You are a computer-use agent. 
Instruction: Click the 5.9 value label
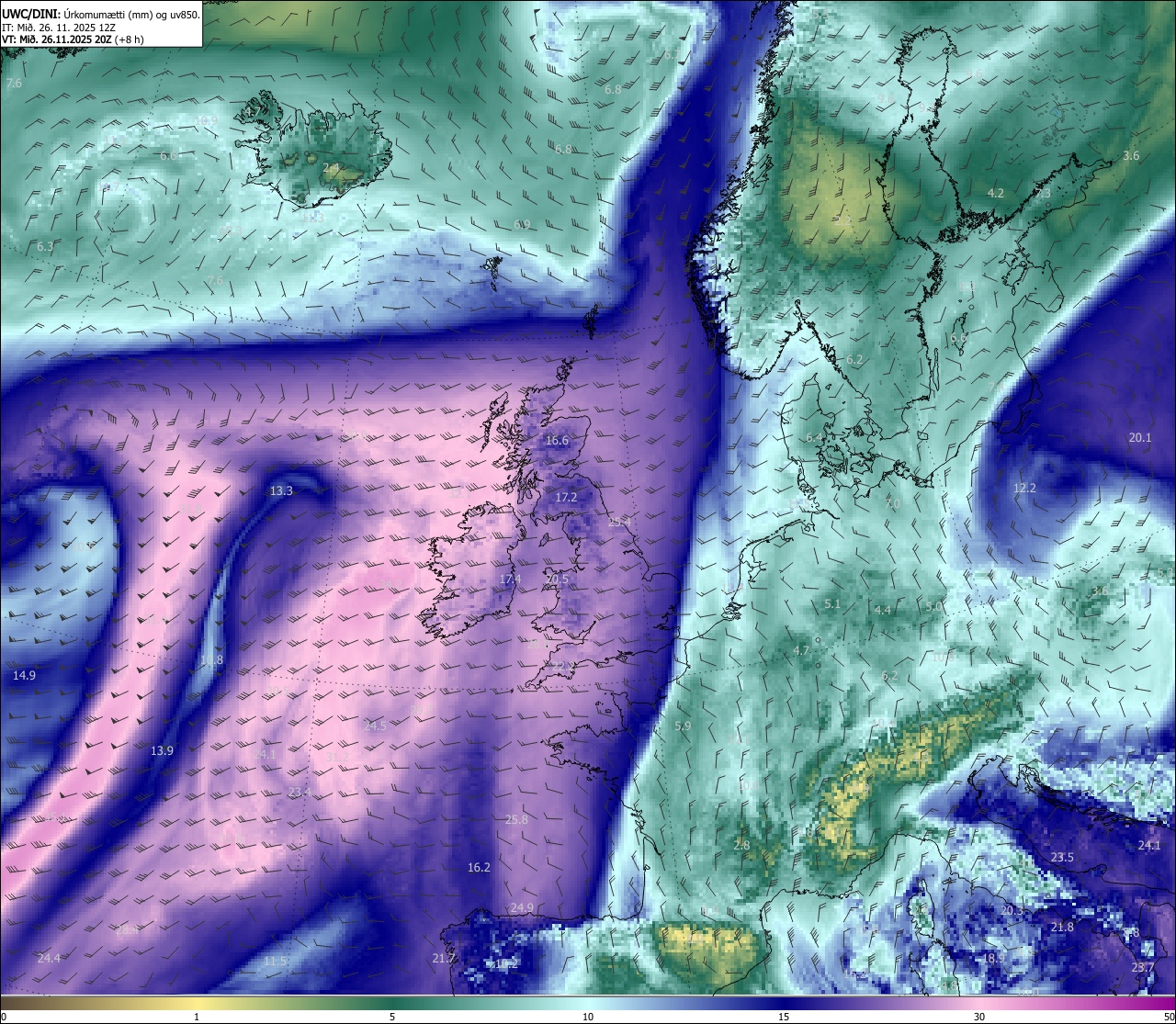tap(683, 726)
